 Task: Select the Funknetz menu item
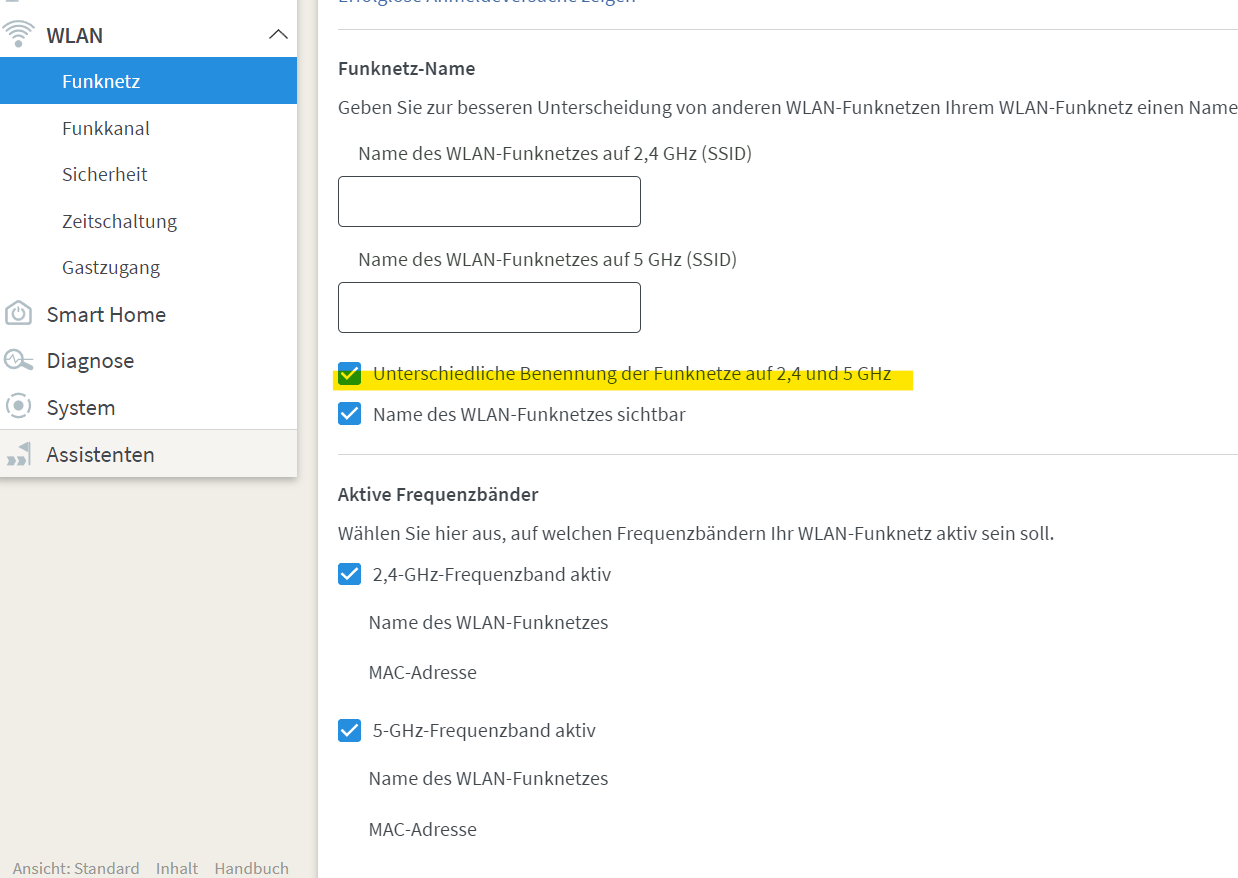tap(101, 81)
